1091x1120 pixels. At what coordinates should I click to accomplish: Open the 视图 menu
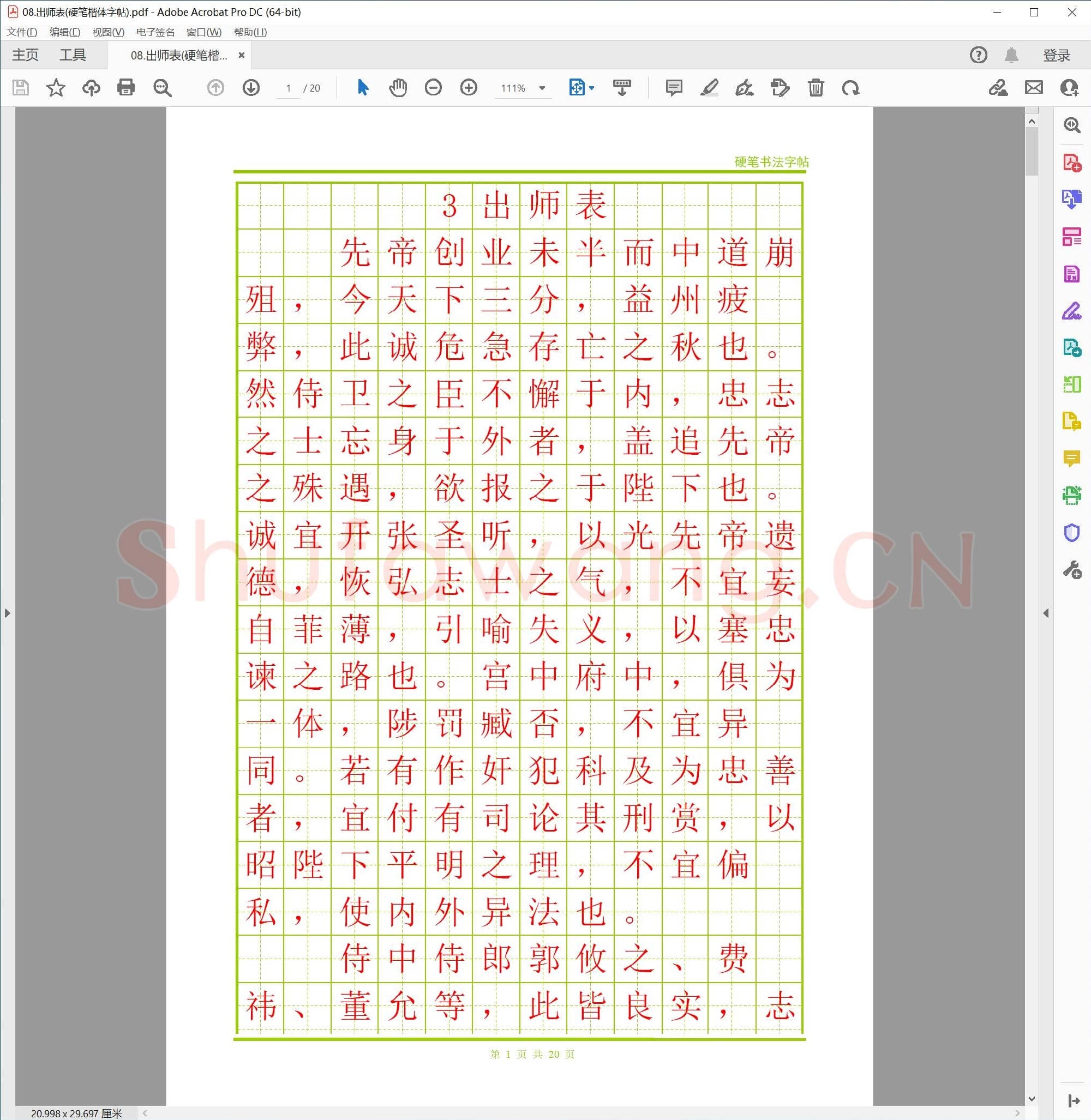pos(106,32)
